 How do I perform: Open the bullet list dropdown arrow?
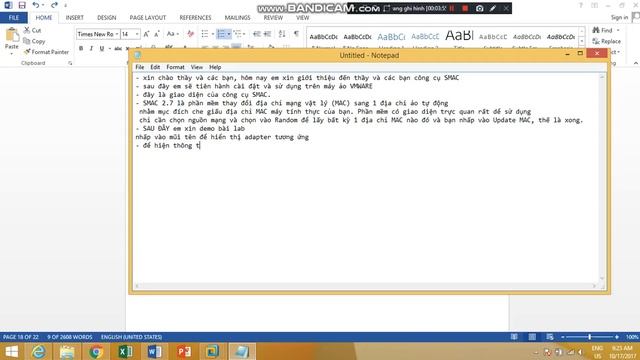(x=213, y=34)
